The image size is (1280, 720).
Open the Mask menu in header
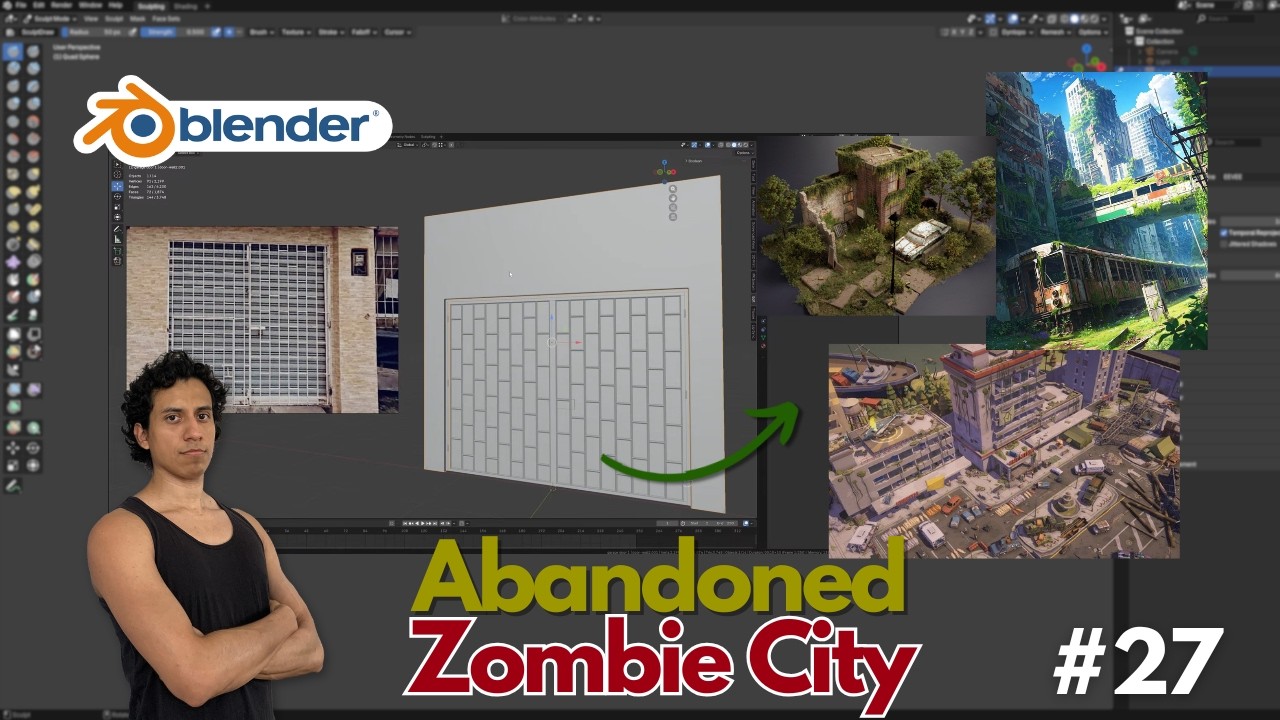pos(137,19)
